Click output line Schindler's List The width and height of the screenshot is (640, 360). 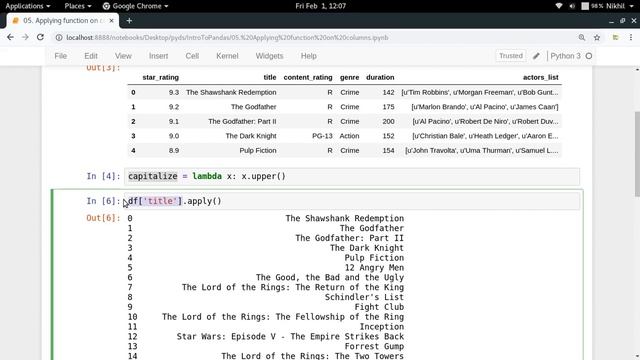point(364,297)
